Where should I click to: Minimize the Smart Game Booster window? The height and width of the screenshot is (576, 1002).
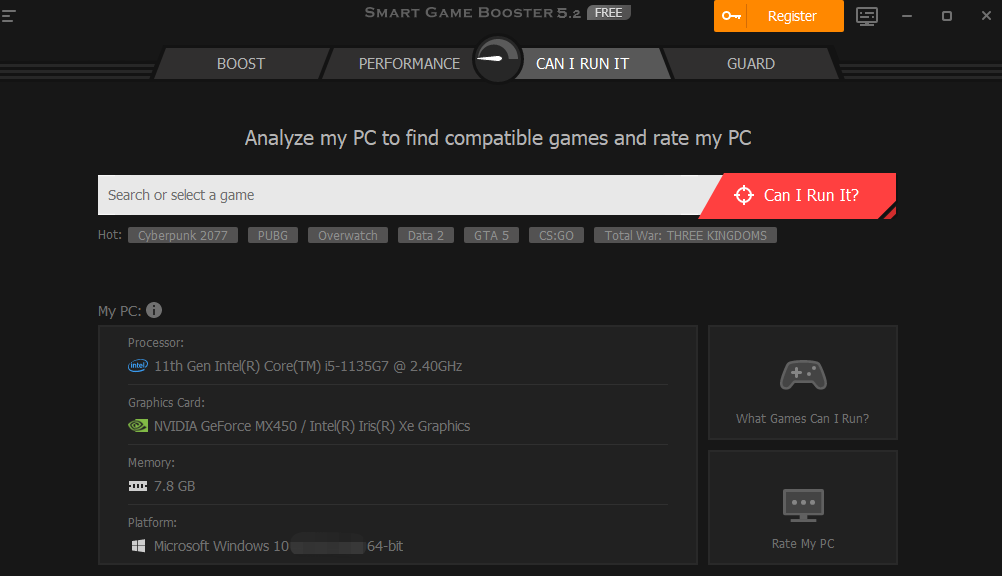[x=907, y=16]
